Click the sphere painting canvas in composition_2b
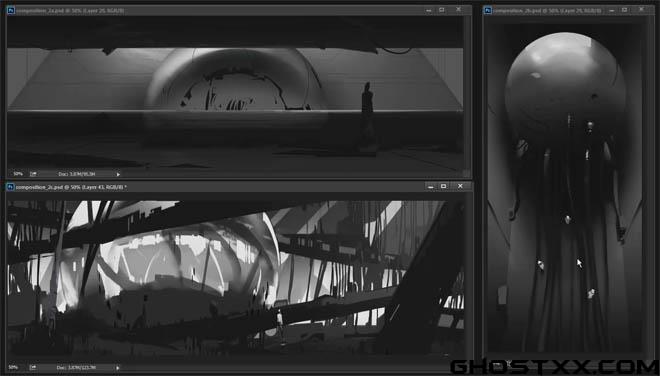660x376 pixels. (x=564, y=187)
